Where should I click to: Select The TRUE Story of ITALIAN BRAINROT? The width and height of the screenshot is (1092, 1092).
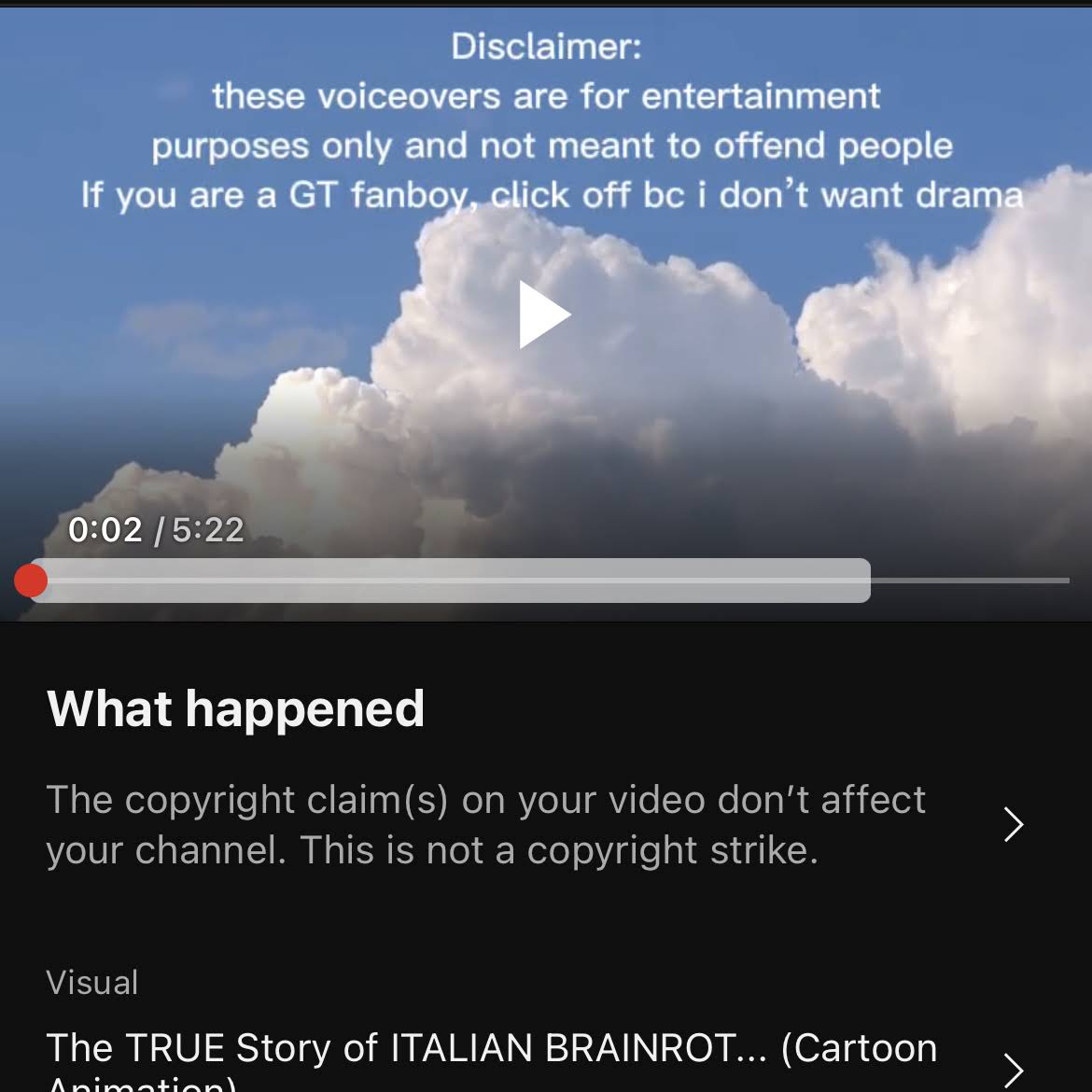492,1058
